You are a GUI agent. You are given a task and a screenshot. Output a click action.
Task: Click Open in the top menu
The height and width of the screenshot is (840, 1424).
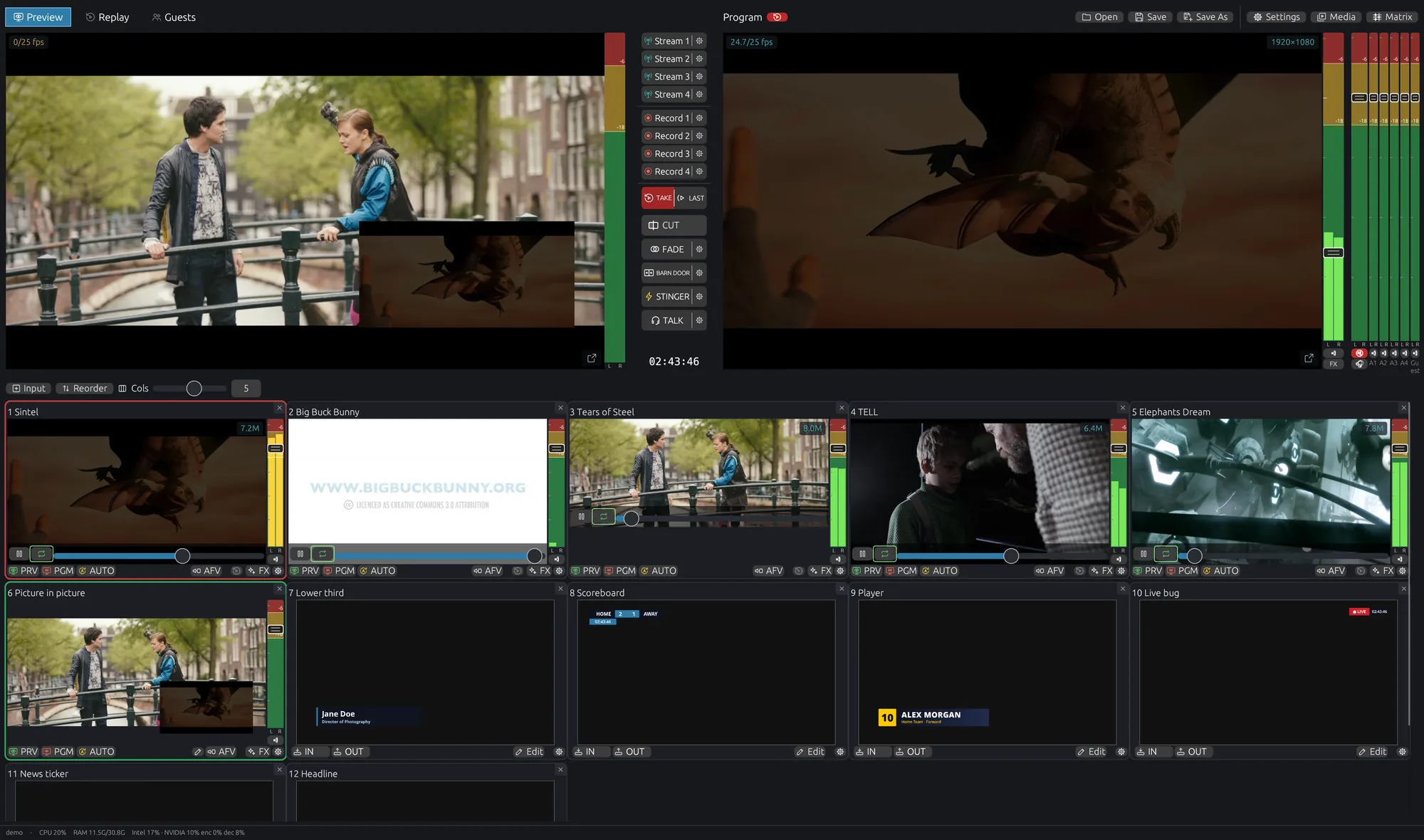[x=1099, y=17]
